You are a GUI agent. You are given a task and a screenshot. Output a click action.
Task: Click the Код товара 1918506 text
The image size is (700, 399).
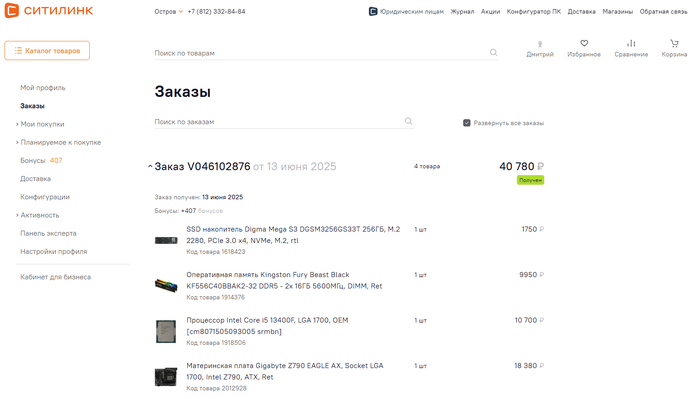coord(216,343)
